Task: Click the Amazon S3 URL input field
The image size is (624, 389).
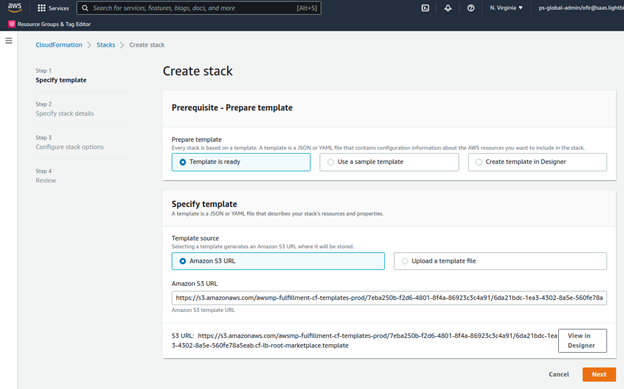Action: (x=389, y=298)
